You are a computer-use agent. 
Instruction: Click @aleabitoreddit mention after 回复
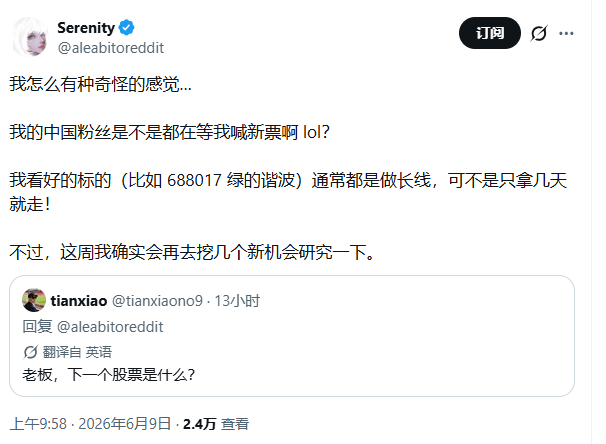click(110, 327)
